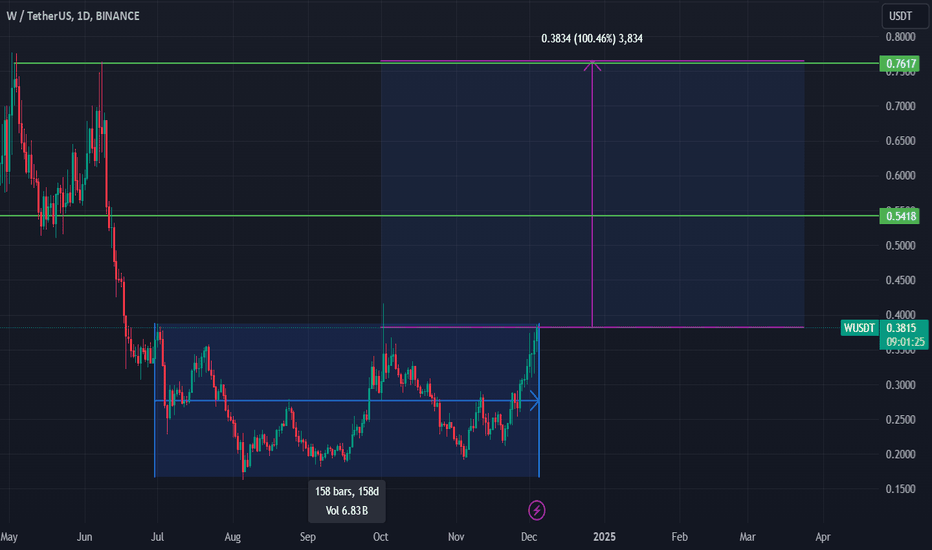Click the Nov label on time axis
Image resolution: width=932 pixels, height=550 pixels.
[456, 537]
